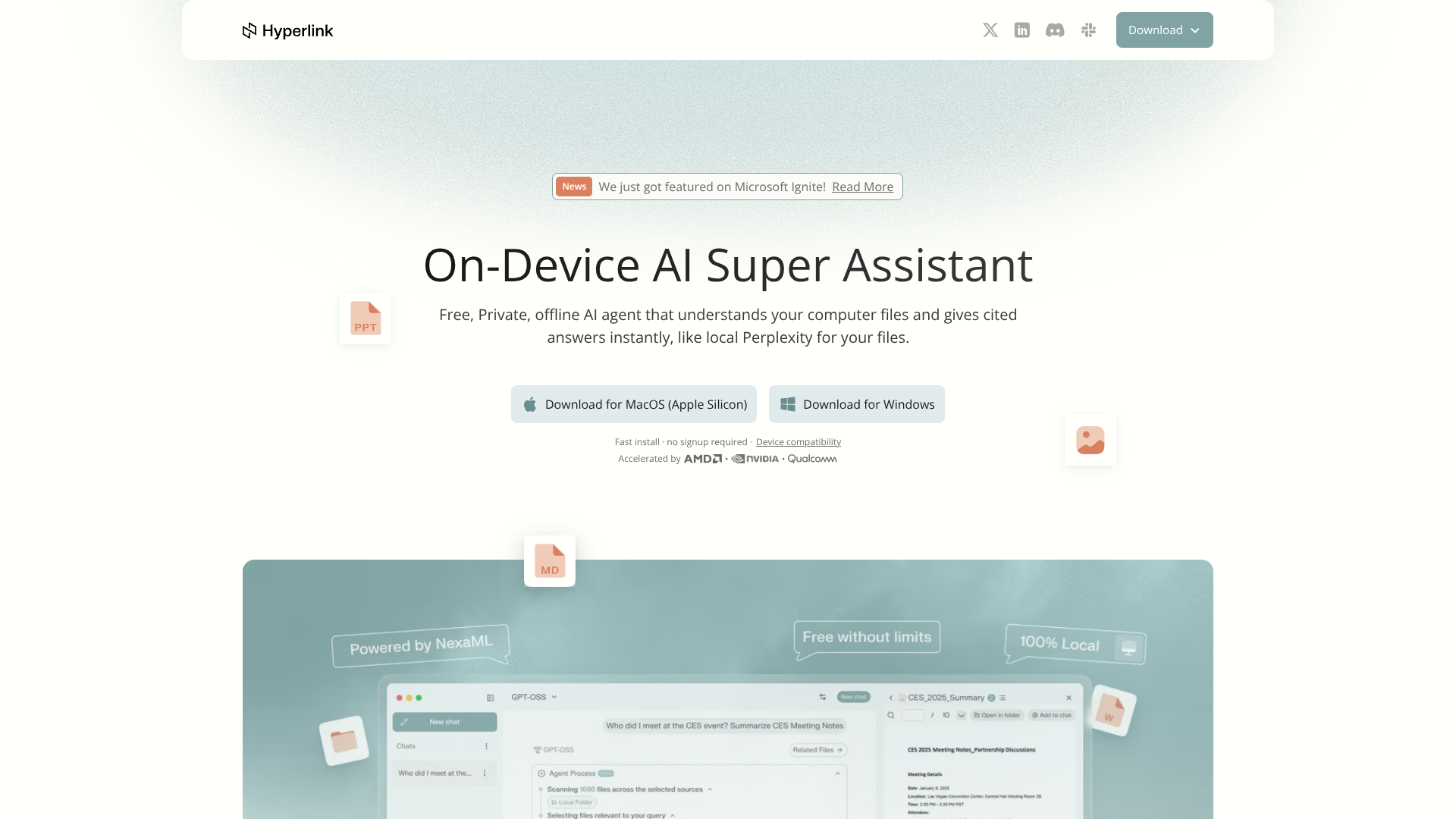The height and width of the screenshot is (819, 1456).
Task: Click the Hyperlink logo
Action: coord(287,30)
